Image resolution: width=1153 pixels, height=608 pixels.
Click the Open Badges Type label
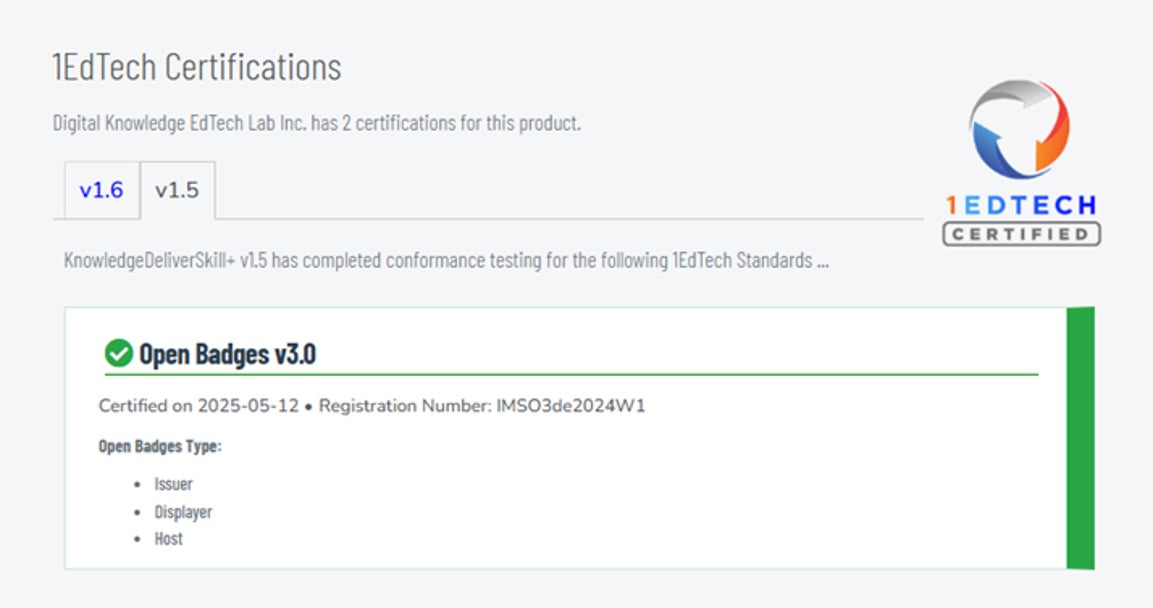click(x=160, y=446)
